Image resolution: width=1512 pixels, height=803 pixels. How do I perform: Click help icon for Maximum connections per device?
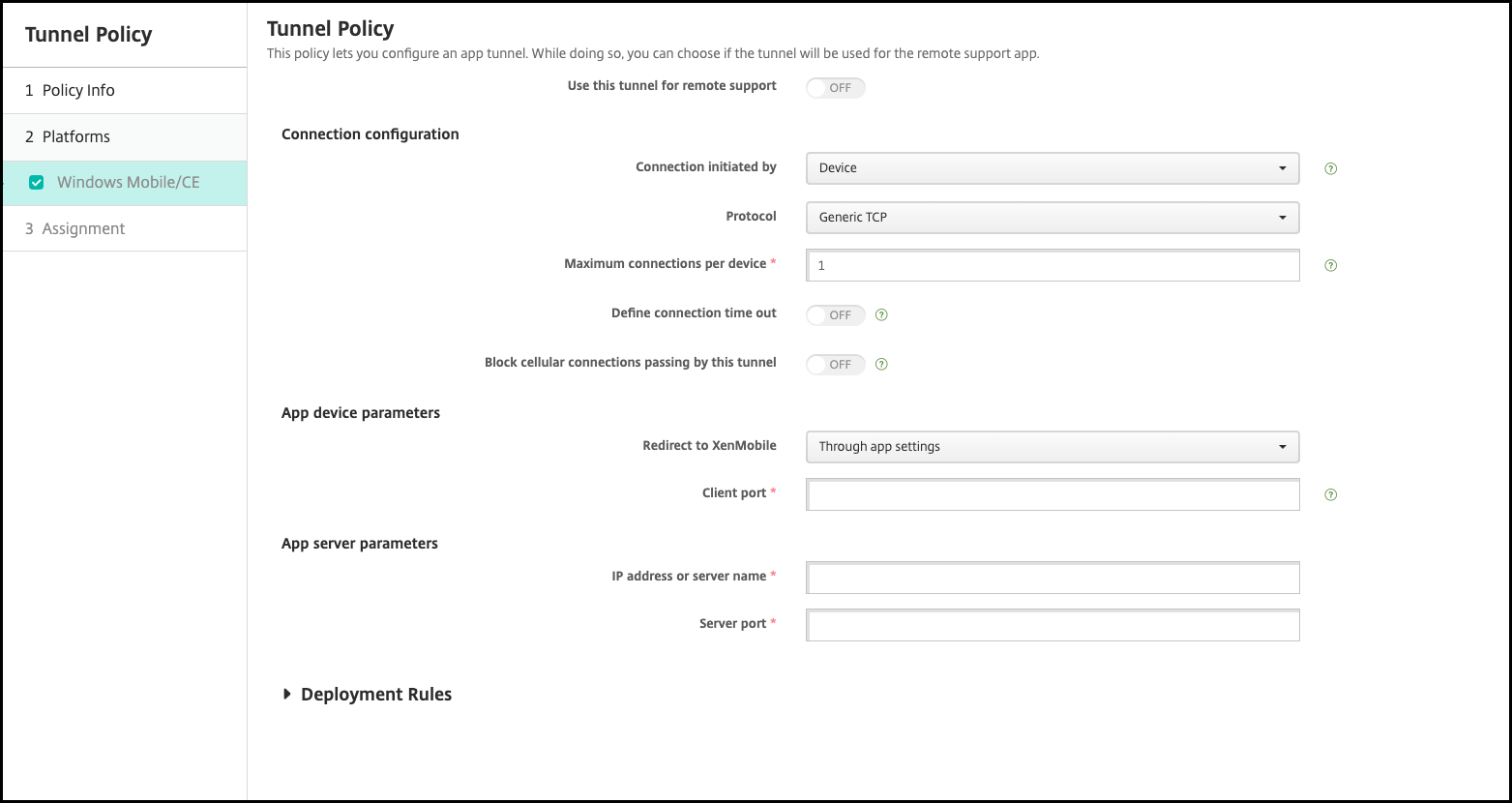click(1330, 266)
